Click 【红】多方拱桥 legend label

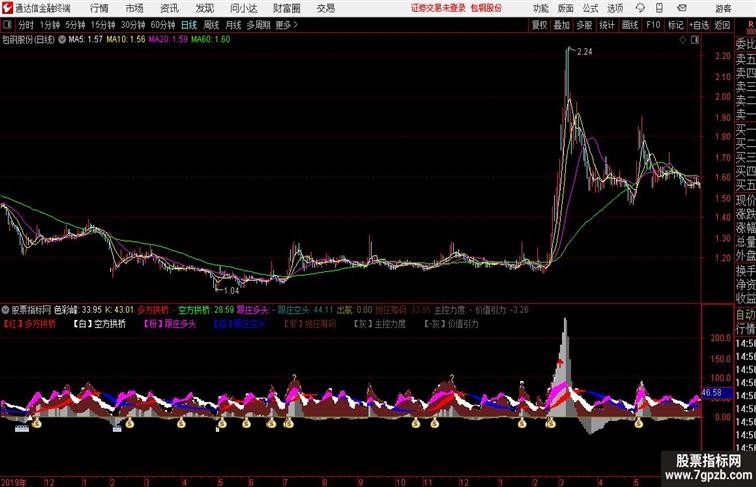coord(29,324)
